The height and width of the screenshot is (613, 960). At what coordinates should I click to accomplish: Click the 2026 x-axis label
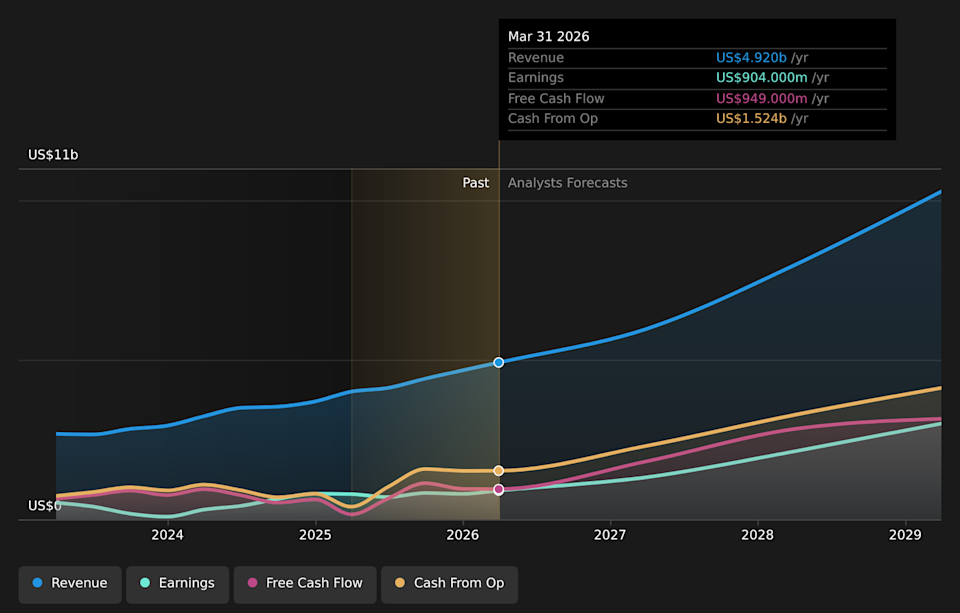tap(462, 535)
